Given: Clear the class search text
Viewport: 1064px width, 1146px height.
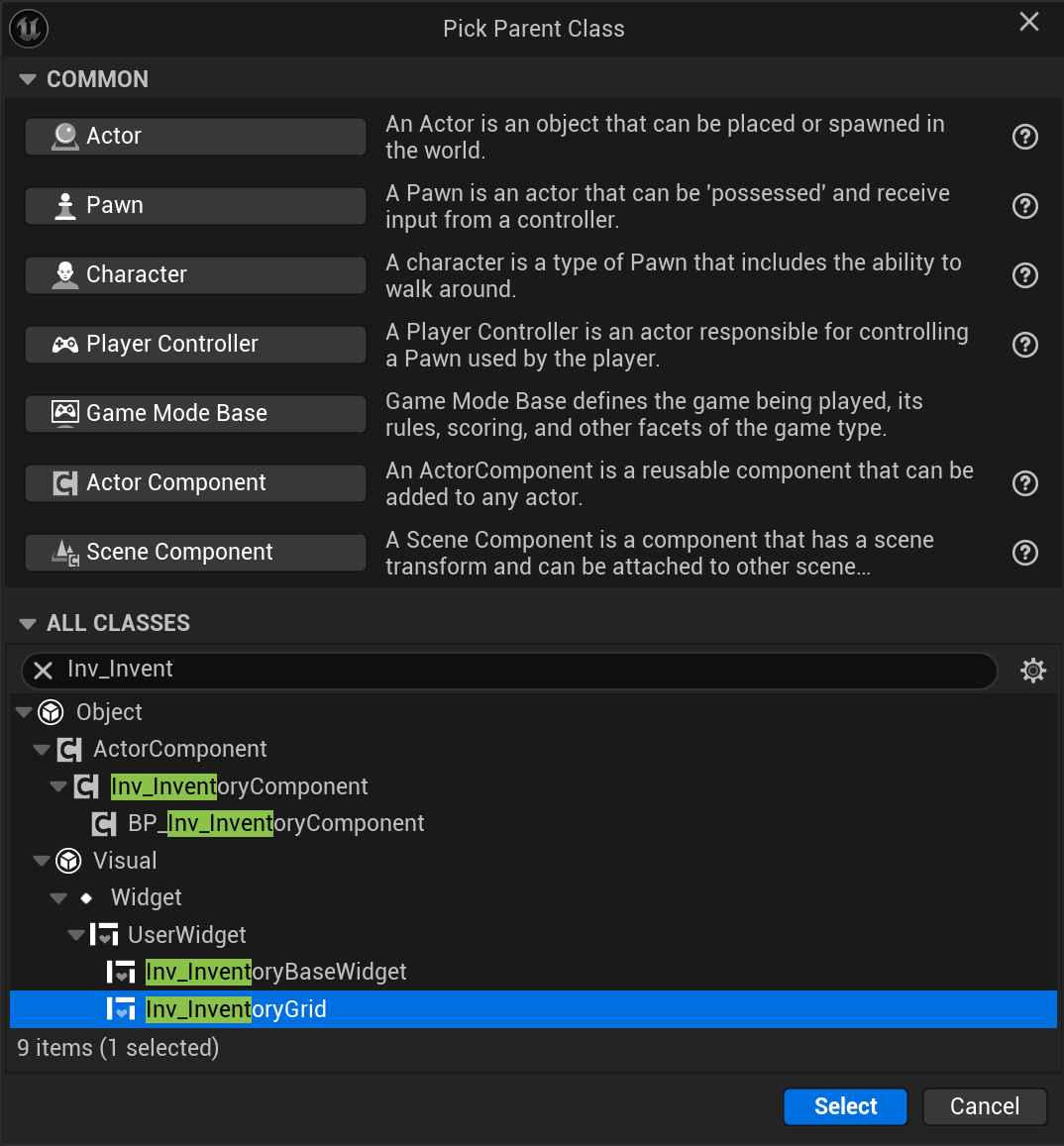Looking at the screenshot, I should tap(44, 671).
